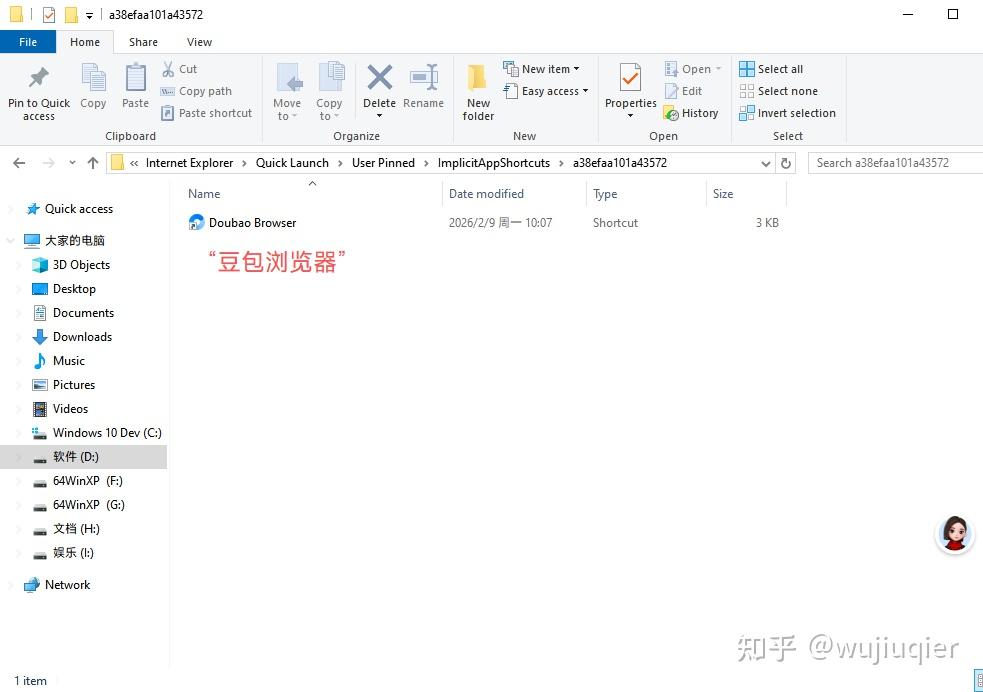This screenshot has height=692, width=983.
Task: Open 3D Objects folder
Action: (81, 265)
